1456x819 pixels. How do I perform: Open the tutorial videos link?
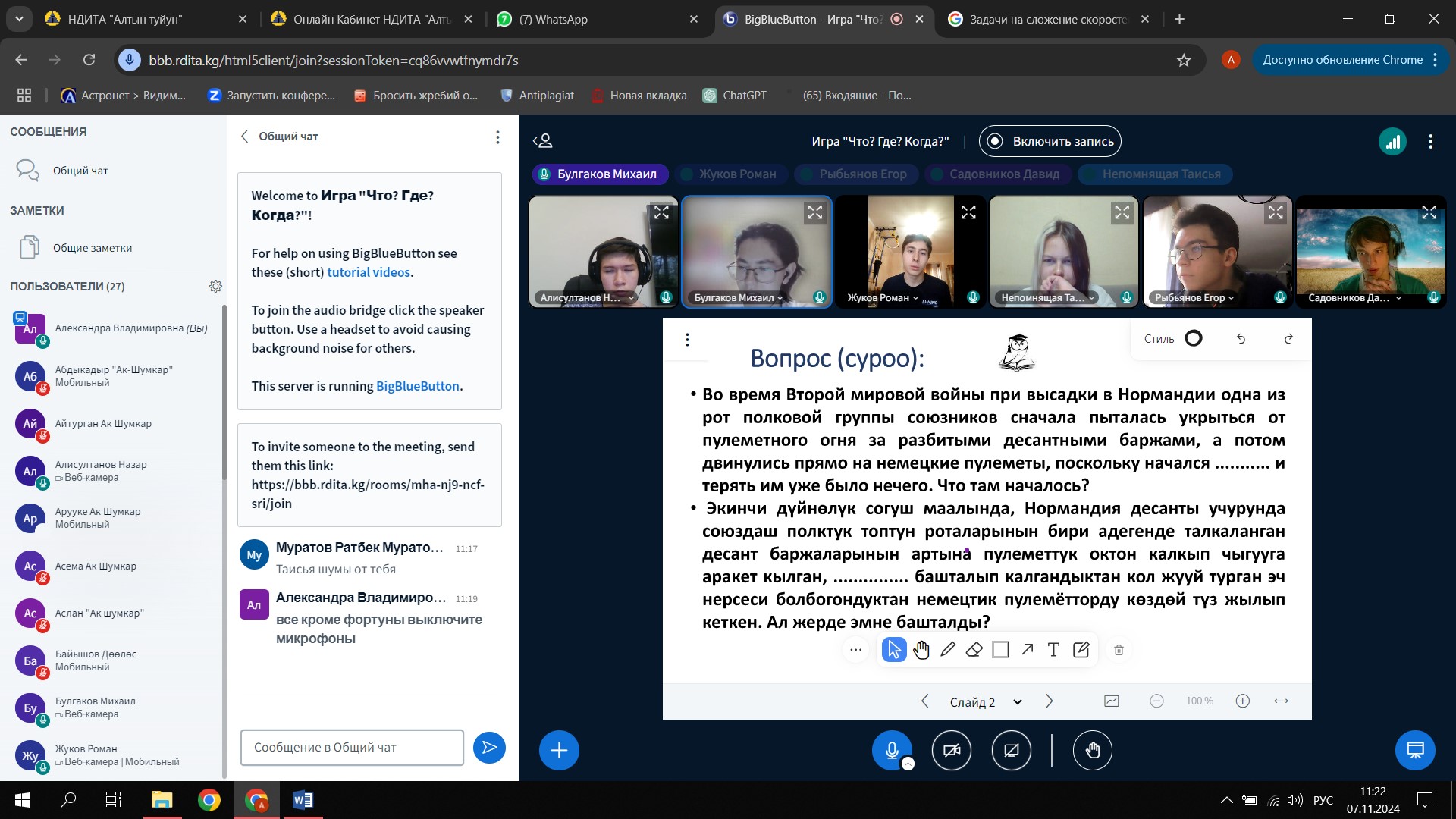coord(369,272)
